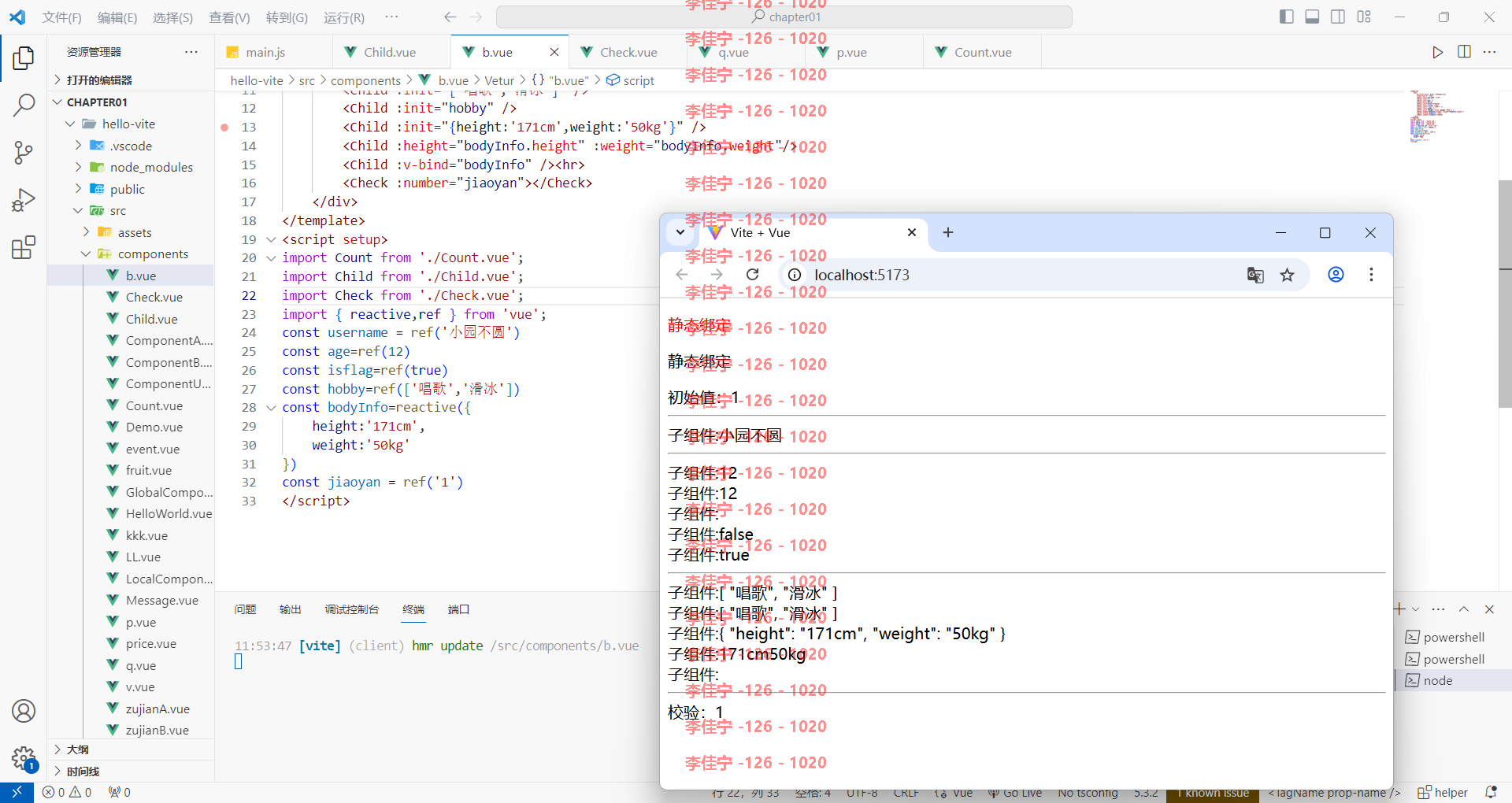Open the View menu
The width and height of the screenshot is (1512, 803).
[x=229, y=17]
